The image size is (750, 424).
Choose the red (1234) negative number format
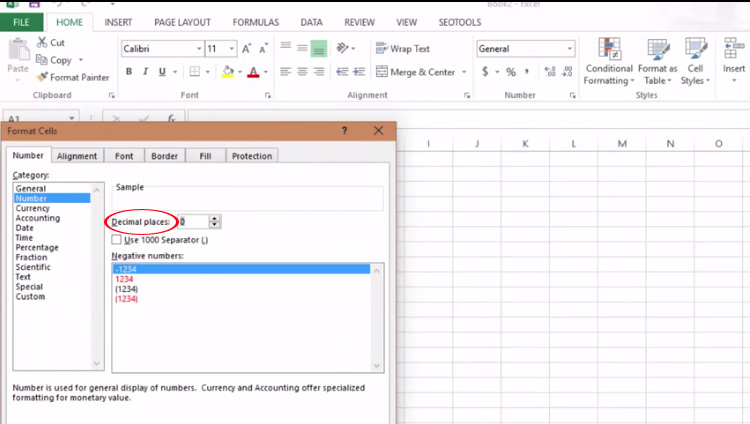[127, 299]
